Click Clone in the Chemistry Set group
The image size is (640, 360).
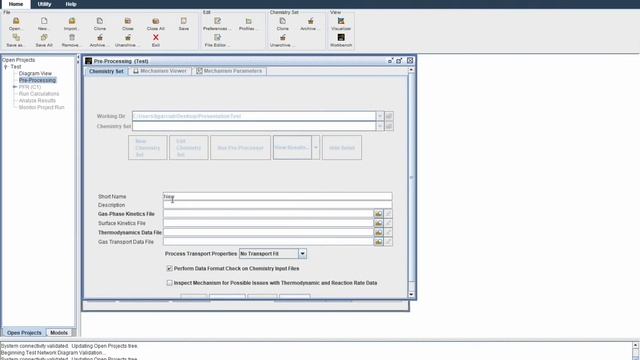coord(282,21)
